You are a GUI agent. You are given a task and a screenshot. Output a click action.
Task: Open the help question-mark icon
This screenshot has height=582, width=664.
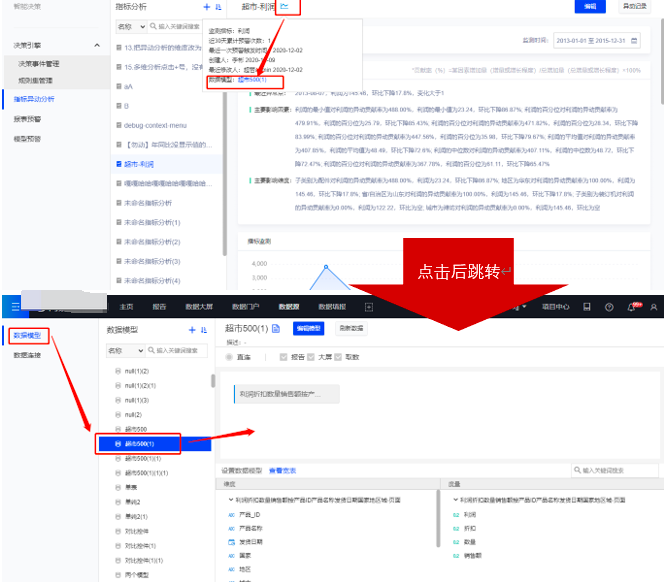click(x=609, y=307)
